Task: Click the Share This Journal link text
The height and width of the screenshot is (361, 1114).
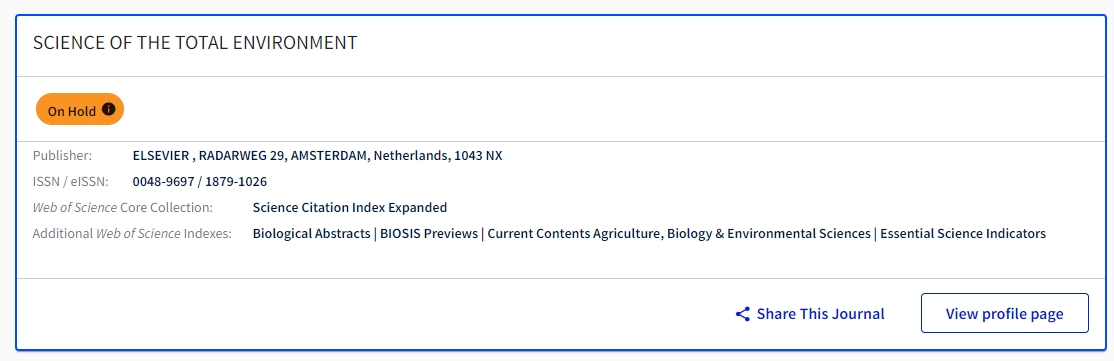Action: click(821, 313)
